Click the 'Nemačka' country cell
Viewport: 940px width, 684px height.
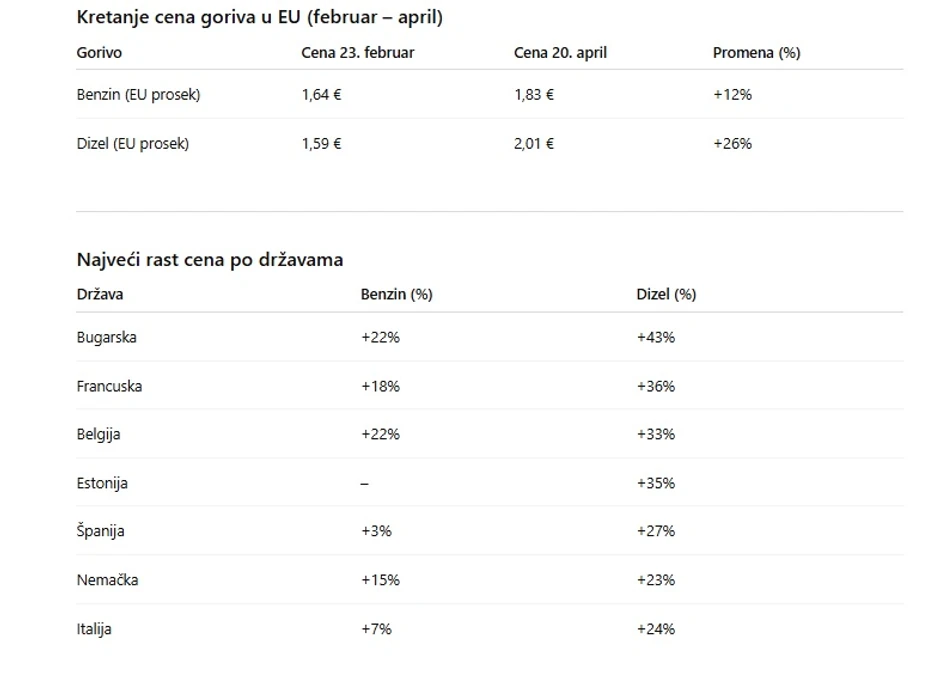click(x=107, y=580)
